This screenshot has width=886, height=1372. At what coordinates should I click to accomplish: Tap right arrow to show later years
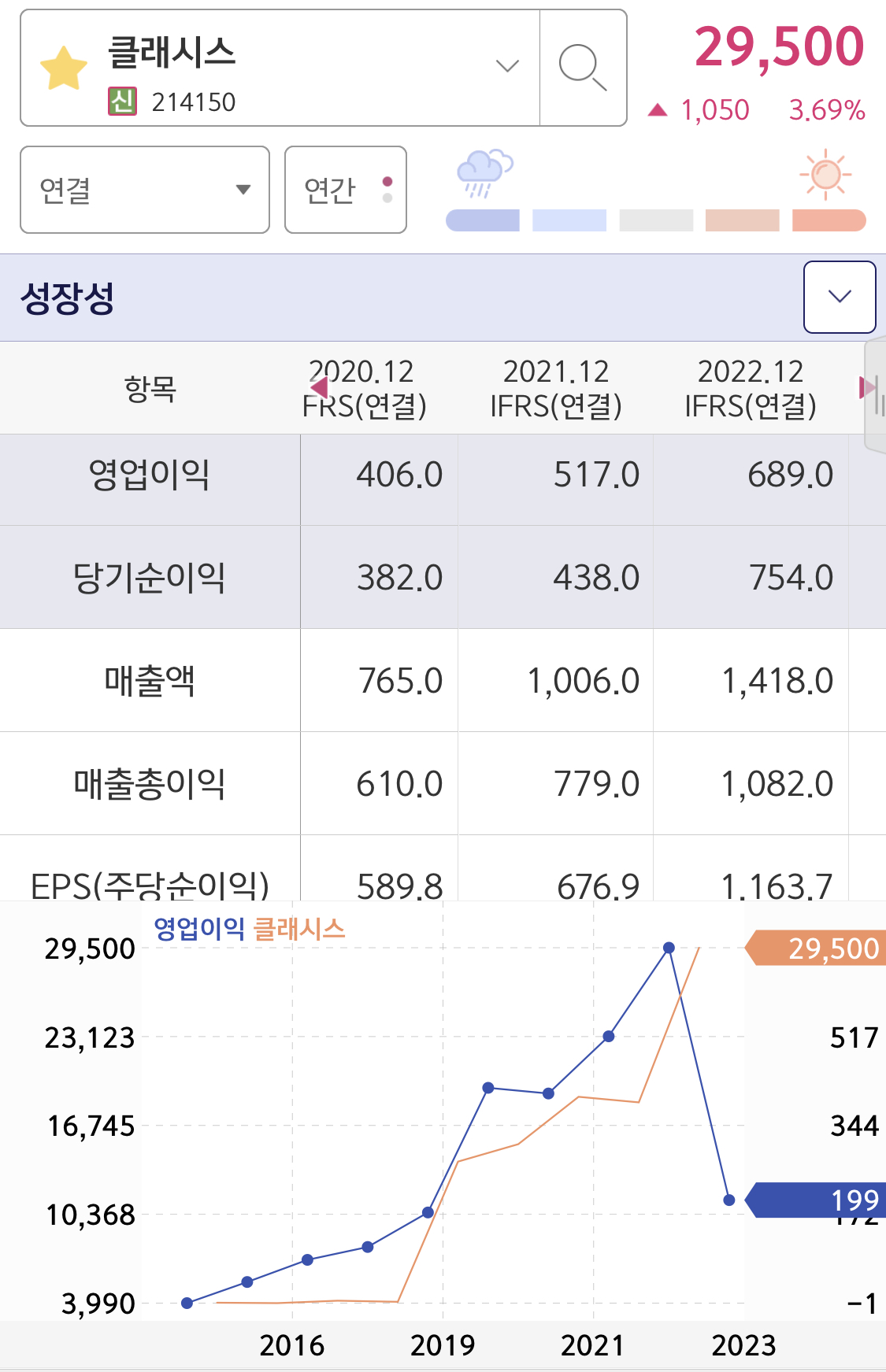867,387
